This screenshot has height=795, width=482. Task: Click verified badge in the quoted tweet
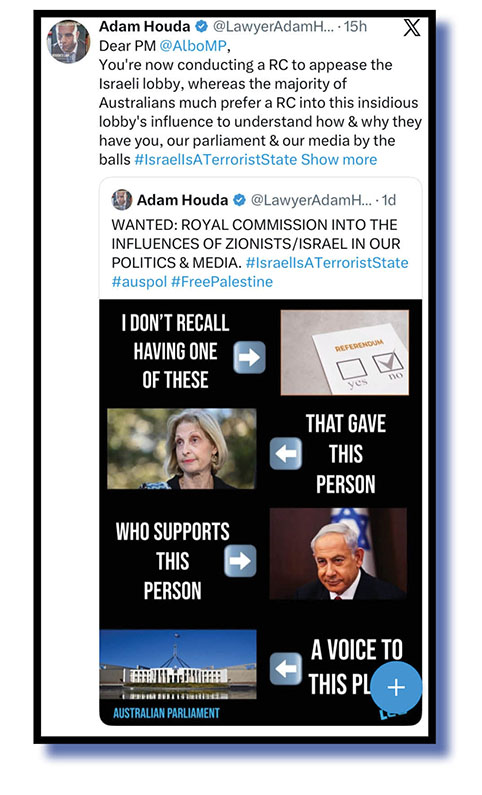pyautogui.click(x=239, y=200)
